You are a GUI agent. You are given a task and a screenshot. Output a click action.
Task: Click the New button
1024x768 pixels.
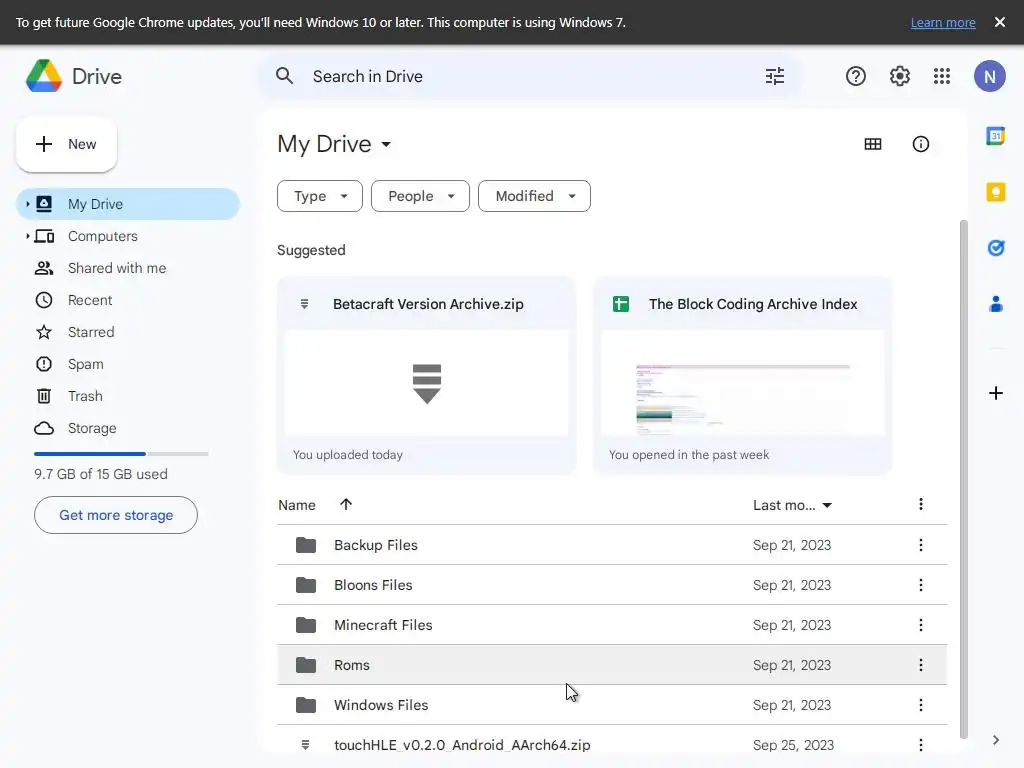point(66,144)
